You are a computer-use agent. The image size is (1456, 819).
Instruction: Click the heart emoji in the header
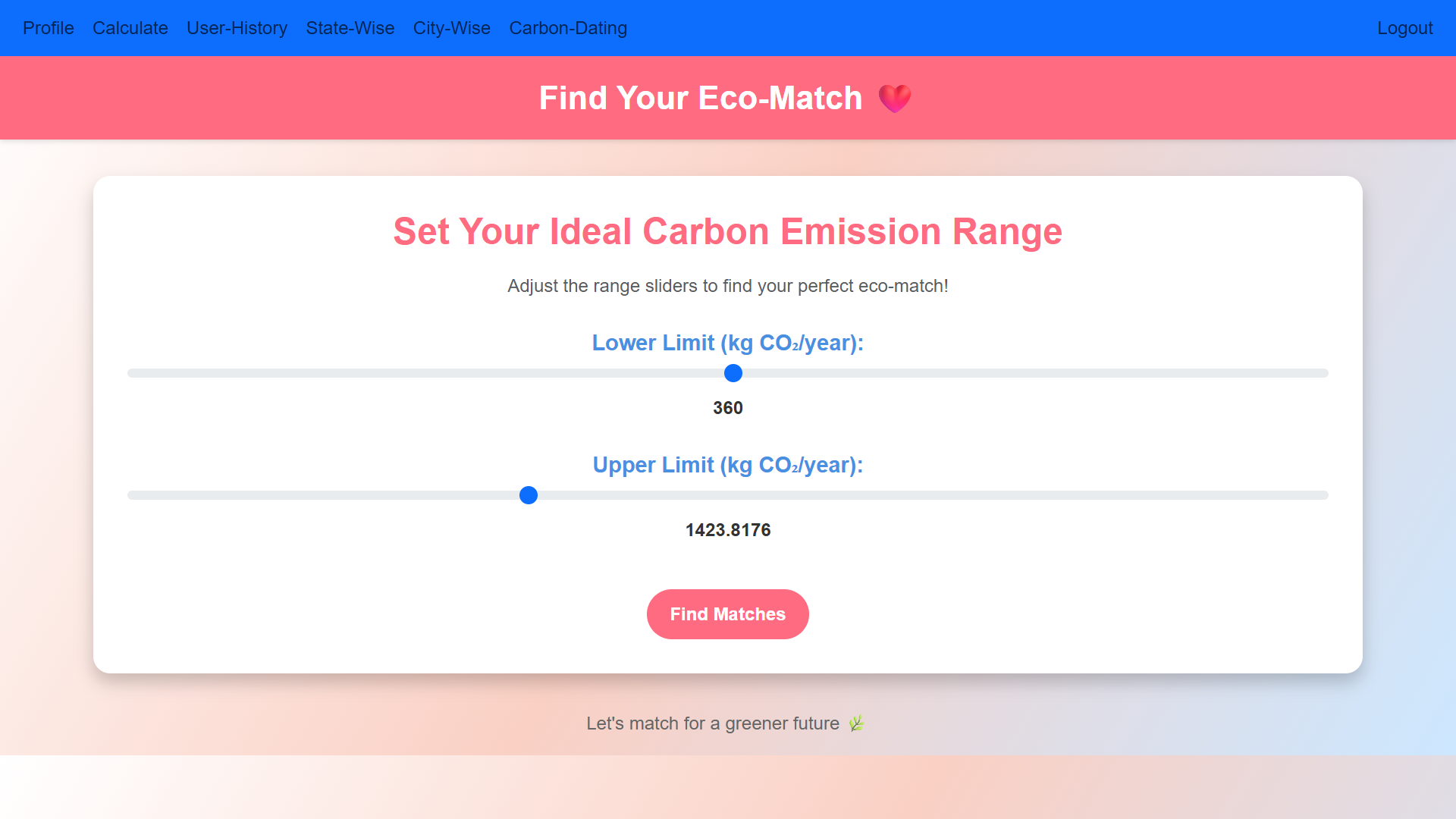[895, 99]
